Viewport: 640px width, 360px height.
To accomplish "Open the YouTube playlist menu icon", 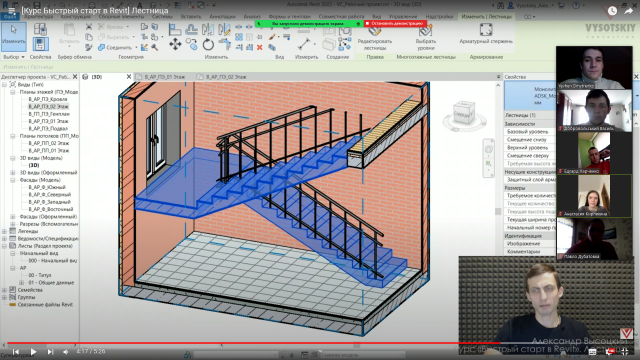I will [11, 11].
